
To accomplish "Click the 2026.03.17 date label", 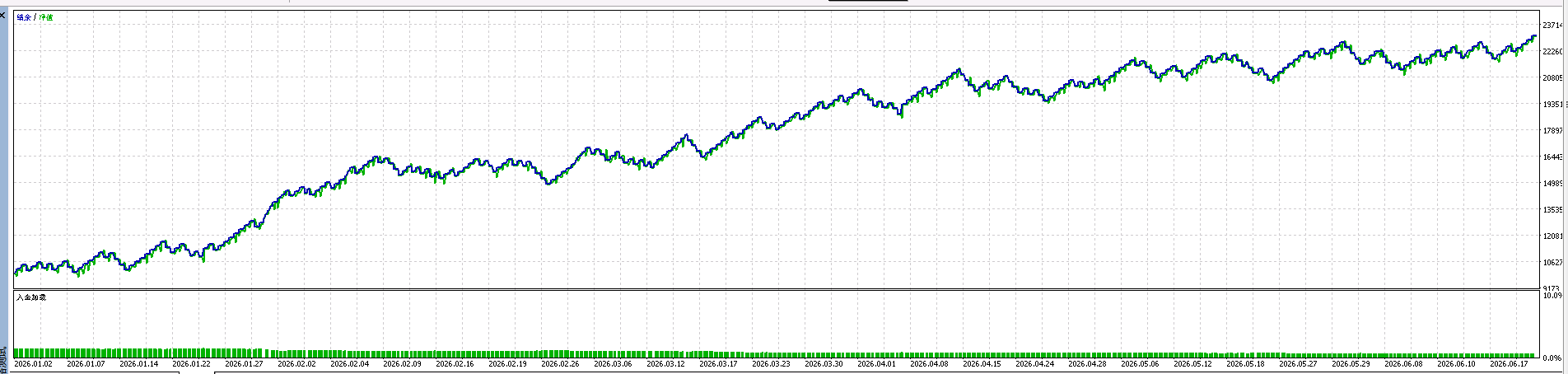I will [718, 363].
